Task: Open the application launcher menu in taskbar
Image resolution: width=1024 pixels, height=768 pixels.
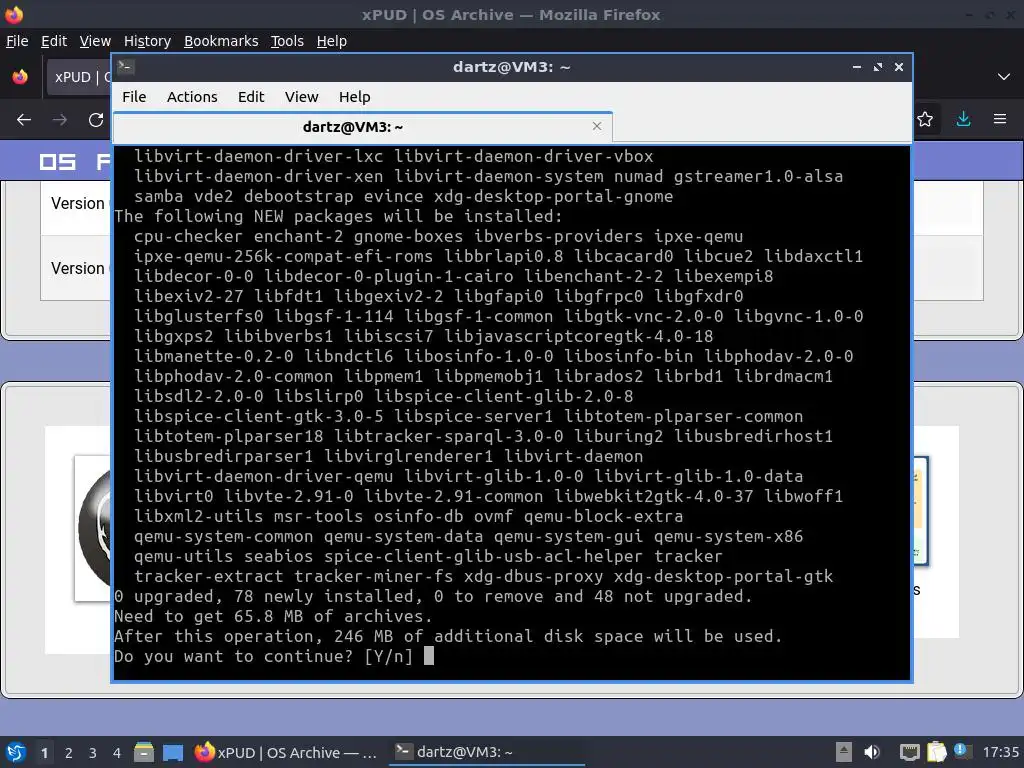Action: pyautogui.click(x=16, y=752)
